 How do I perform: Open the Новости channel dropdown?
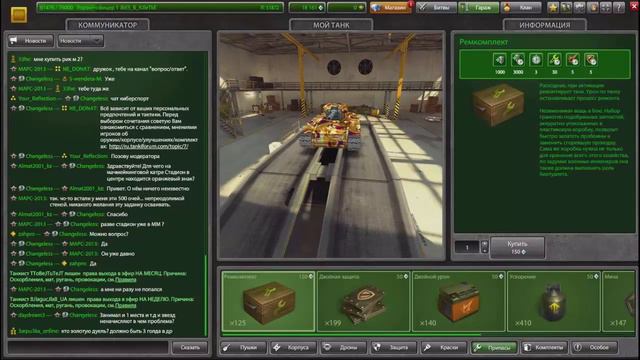pyautogui.click(x=80, y=41)
